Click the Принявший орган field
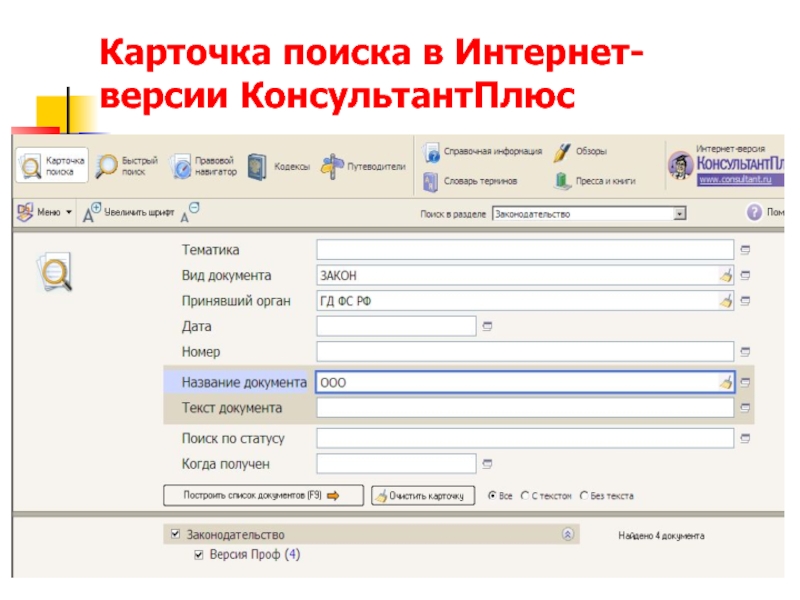800x600 pixels. [x=517, y=301]
